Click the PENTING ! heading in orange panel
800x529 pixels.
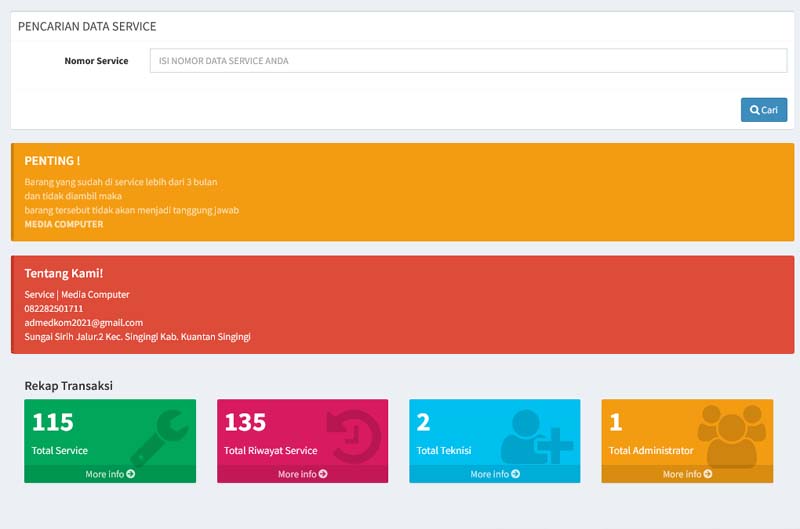point(52,161)
